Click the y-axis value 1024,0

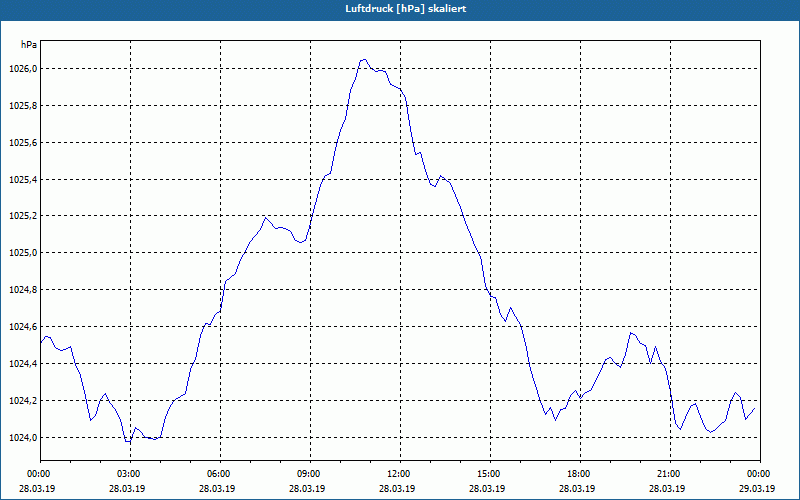(x=23, y=438)
